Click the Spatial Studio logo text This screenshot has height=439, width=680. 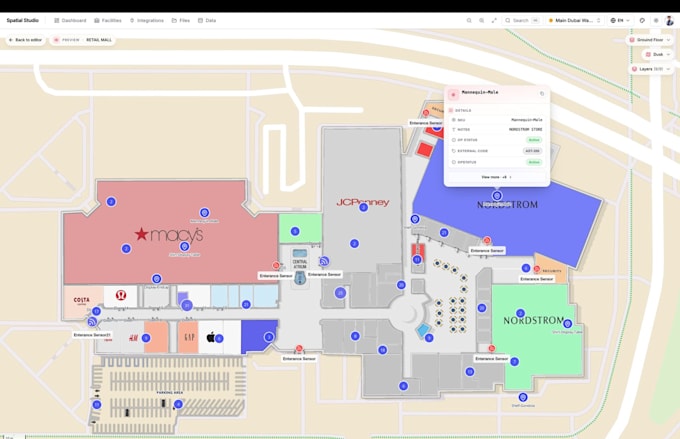click(x=23, y=20)
